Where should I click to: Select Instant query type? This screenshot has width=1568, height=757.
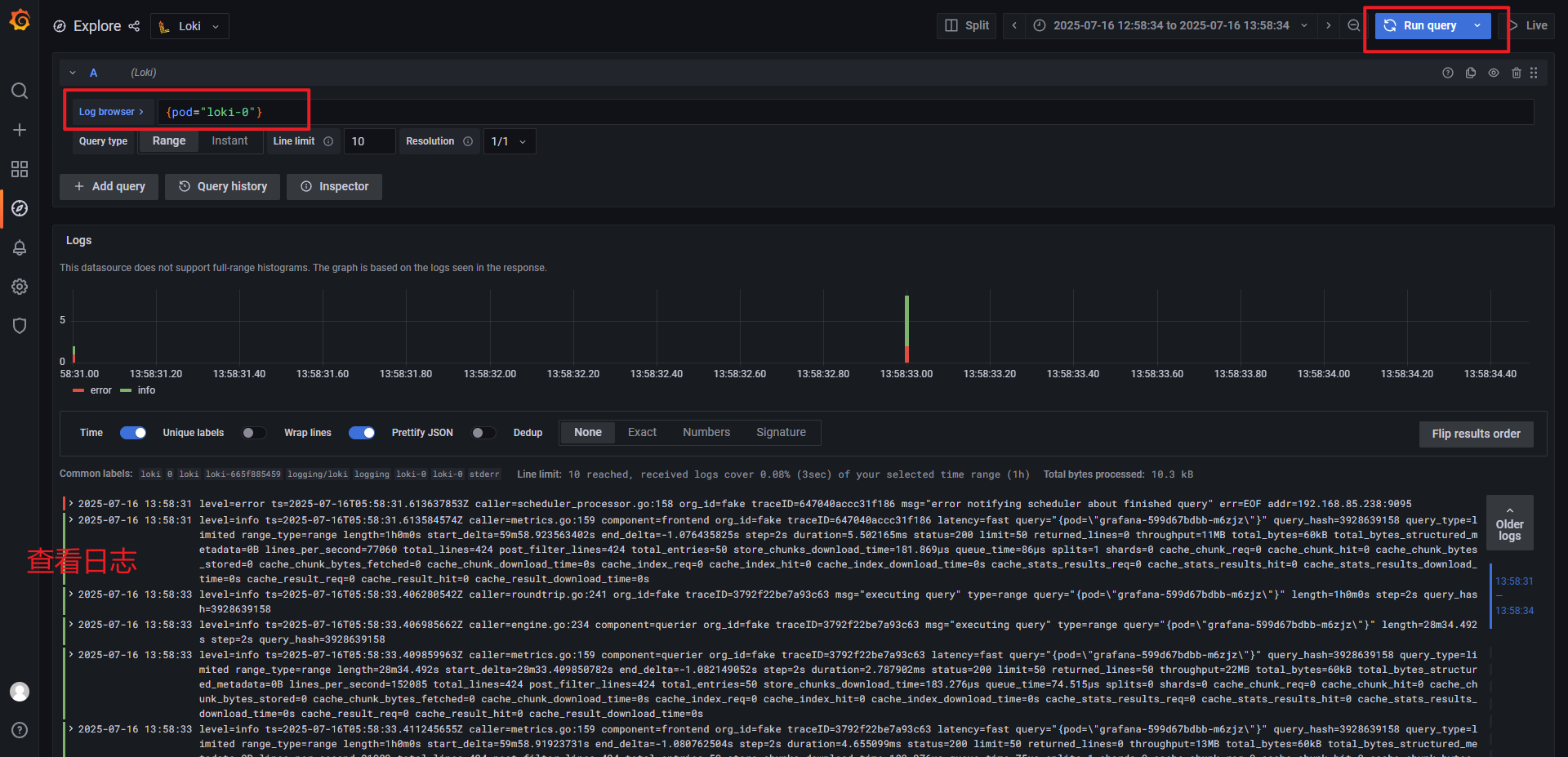[x=229, y=140]
